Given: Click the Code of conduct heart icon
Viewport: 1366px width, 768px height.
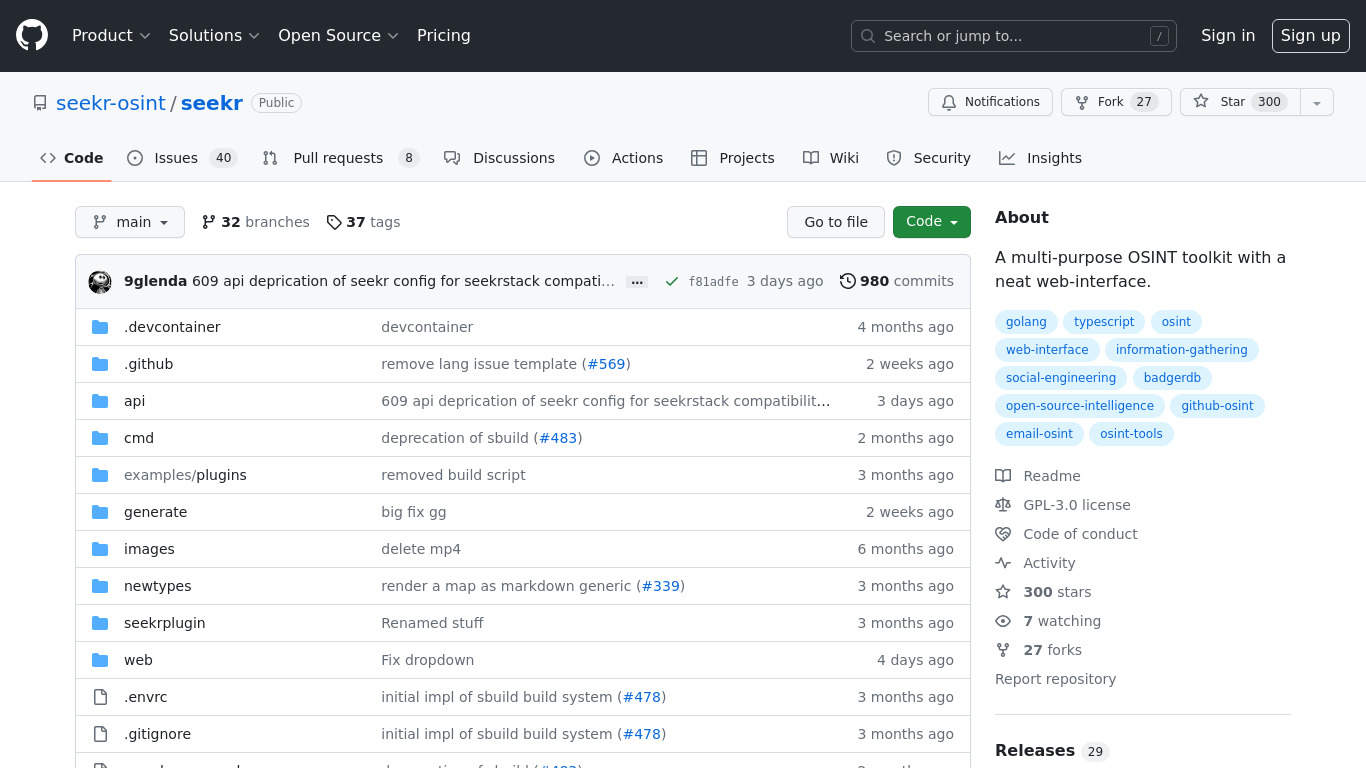Looking at the screenshot, I should pyautogui.click(x=1003, y=534).
